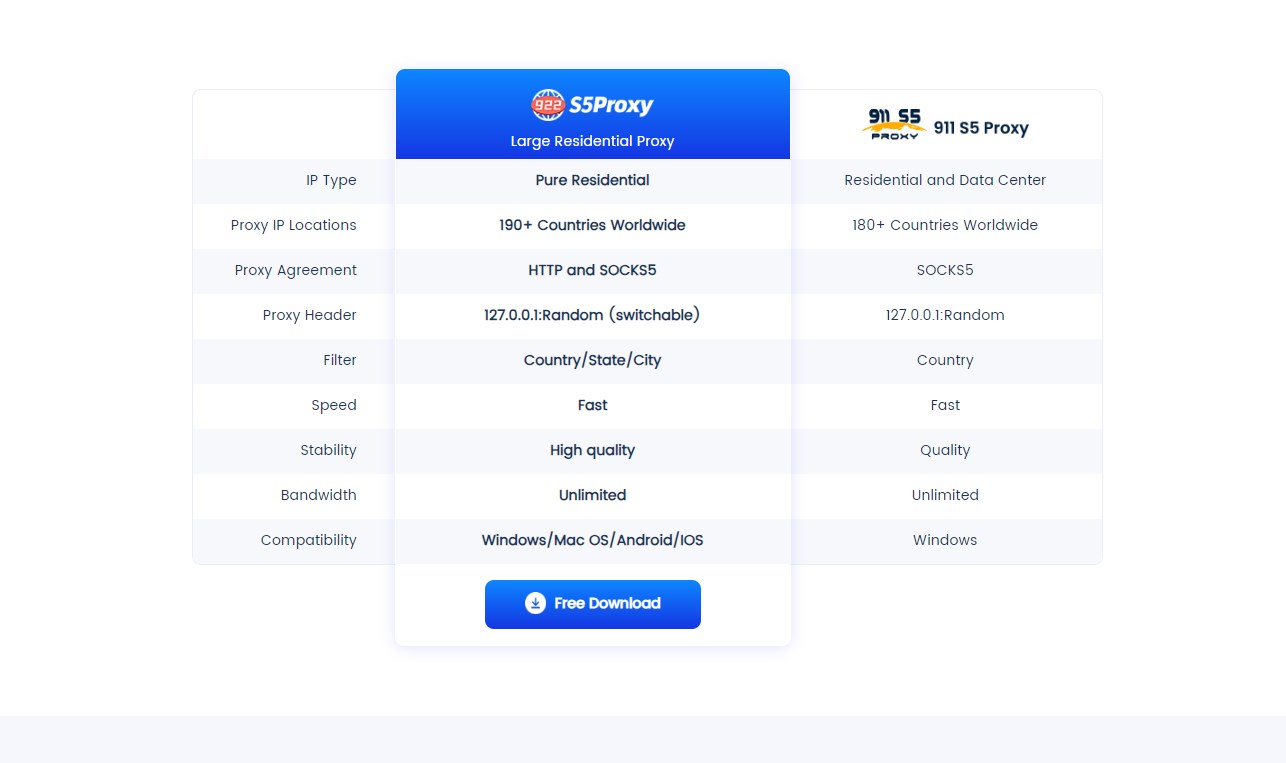Click the 'Residential and Data Center' cell

(945, 180)
